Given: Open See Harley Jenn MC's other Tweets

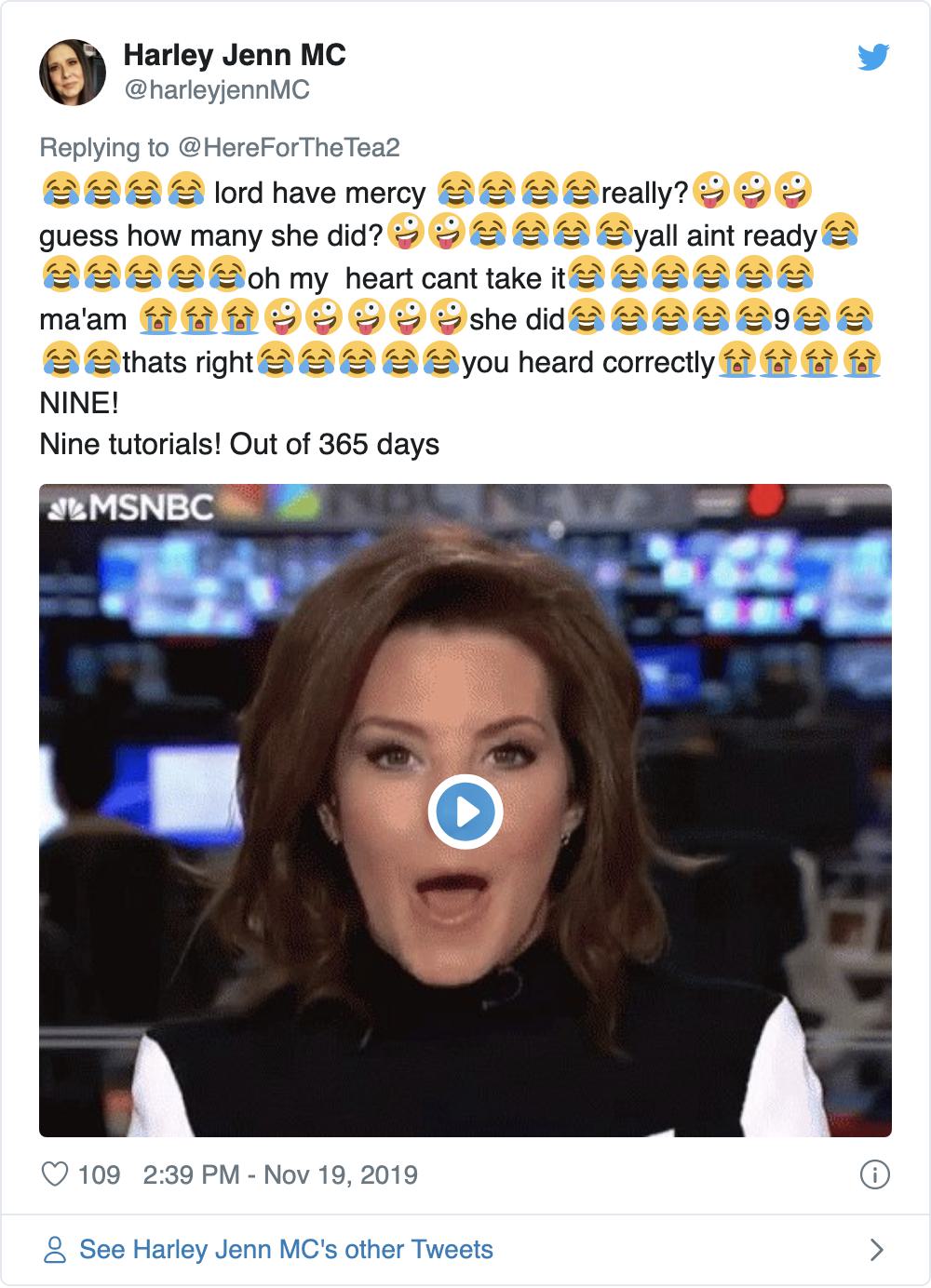Looking at the screenshot, I should click(286, 1249).
